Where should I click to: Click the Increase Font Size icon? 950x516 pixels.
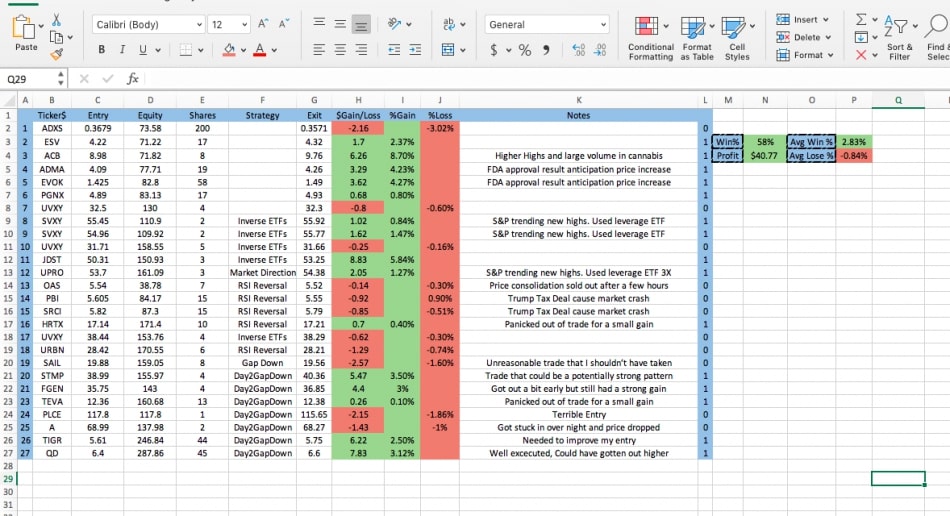click(264, 24)
